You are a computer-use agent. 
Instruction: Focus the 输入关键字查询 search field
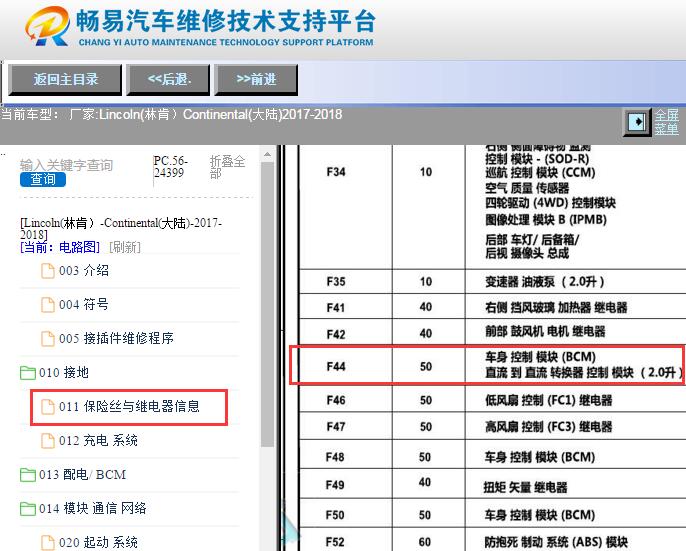coord(66,165)
